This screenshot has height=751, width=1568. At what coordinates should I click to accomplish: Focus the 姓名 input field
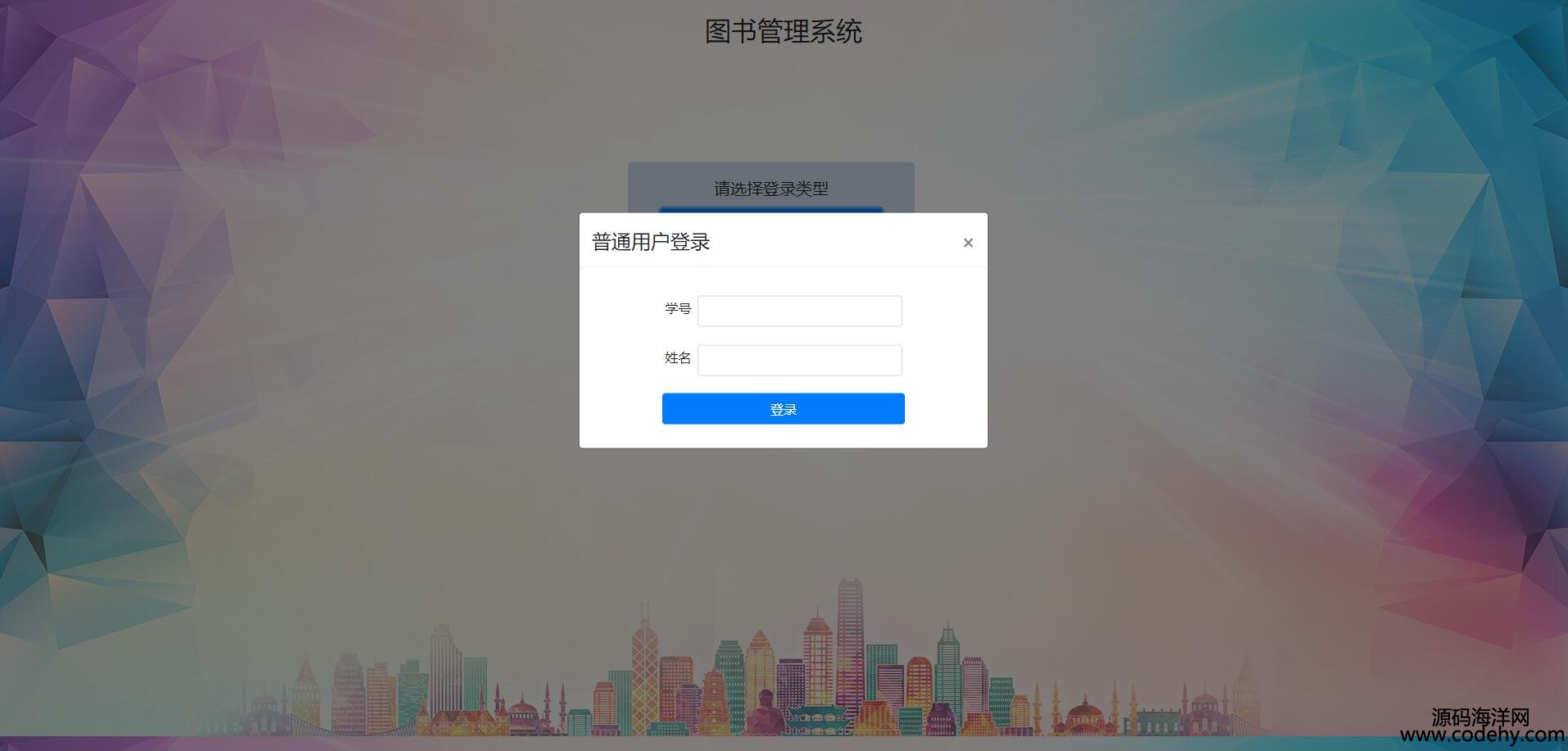[800, 360]
